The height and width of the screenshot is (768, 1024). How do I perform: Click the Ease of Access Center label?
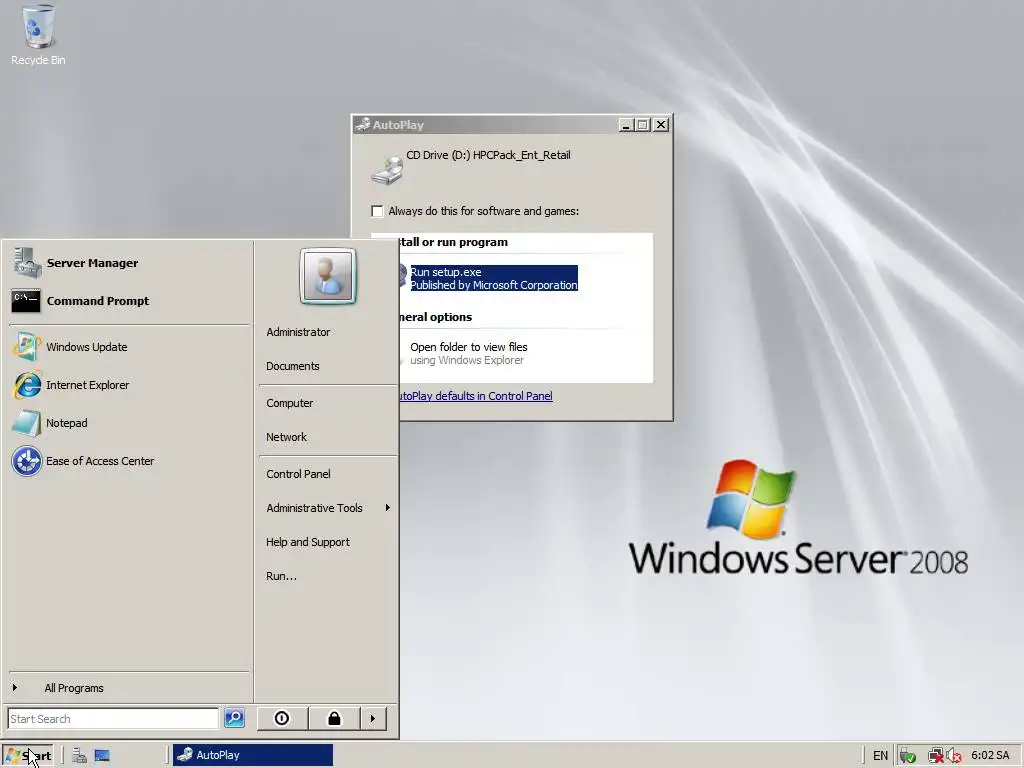click(100, 461)
